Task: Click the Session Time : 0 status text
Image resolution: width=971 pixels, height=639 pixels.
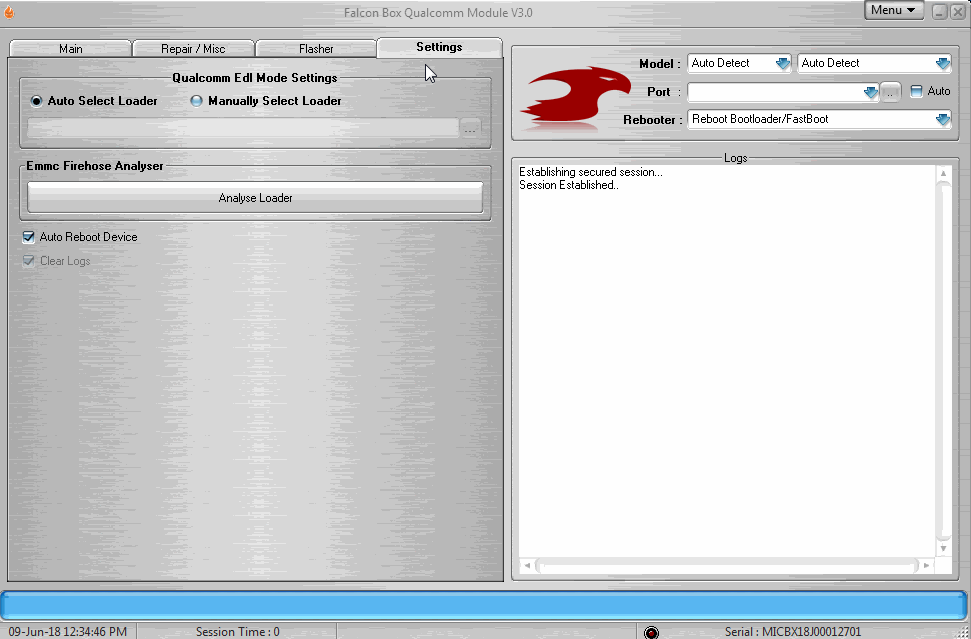Action: click(238, 632)
